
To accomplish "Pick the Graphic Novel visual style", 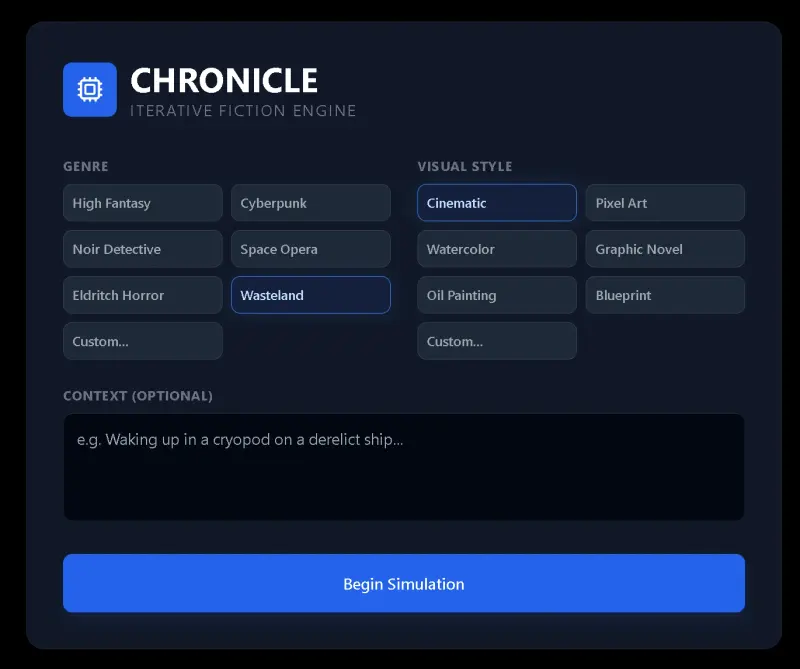I will [665, 249].
